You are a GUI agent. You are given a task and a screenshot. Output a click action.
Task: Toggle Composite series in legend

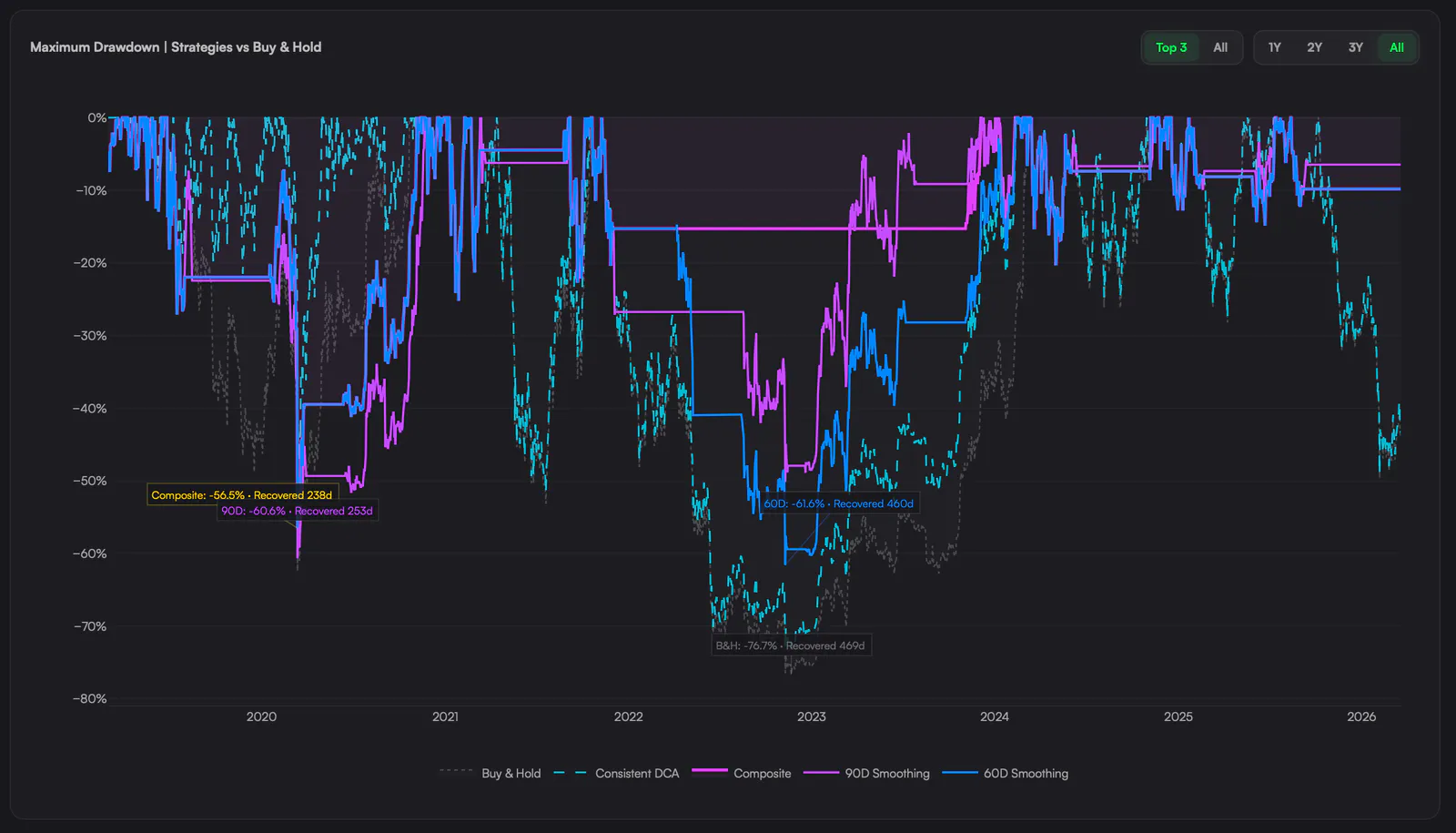[742, 773]
